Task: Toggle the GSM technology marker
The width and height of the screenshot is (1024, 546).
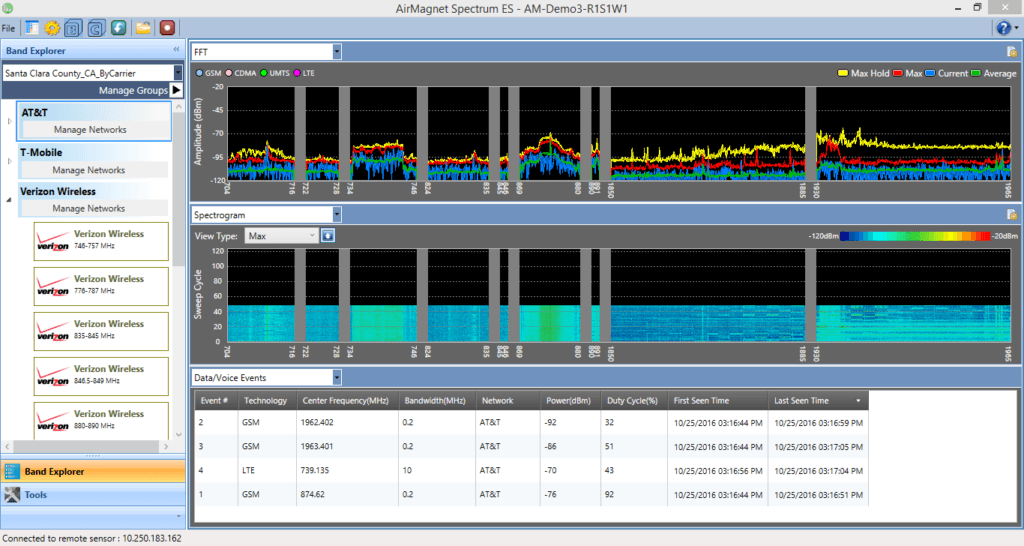Action: coord(199,73)
